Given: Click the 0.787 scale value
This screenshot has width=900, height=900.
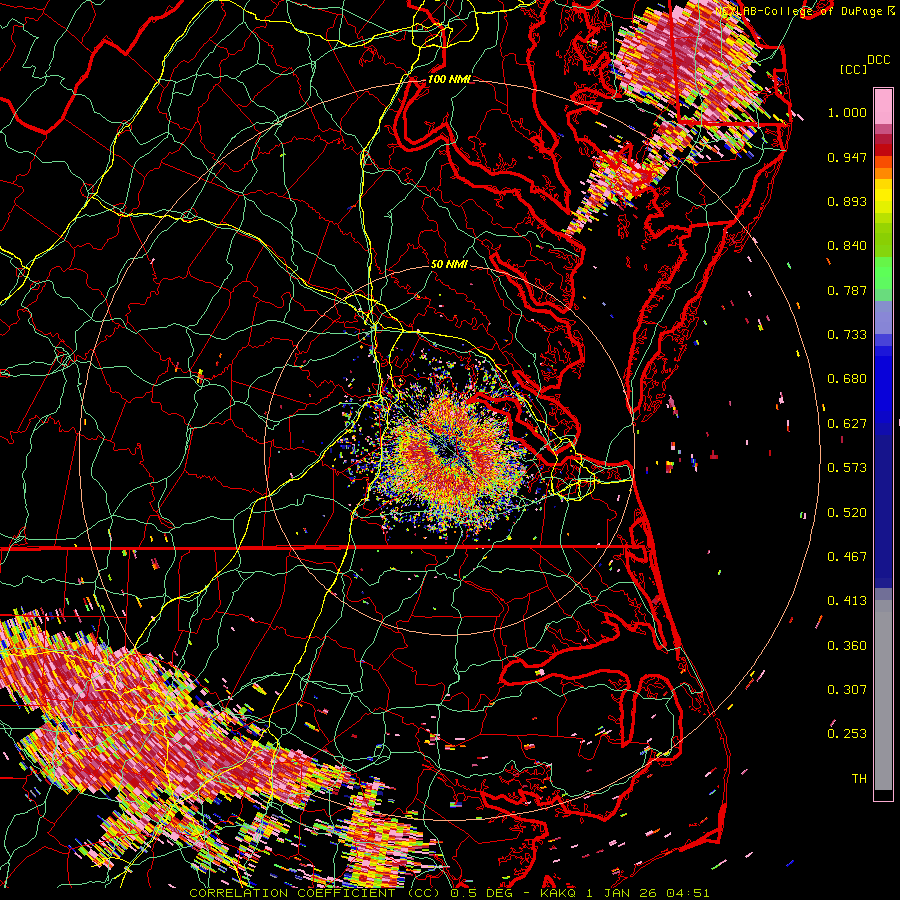Looking at the screenshot, I should pyautogui.click(x=847, y=290).
